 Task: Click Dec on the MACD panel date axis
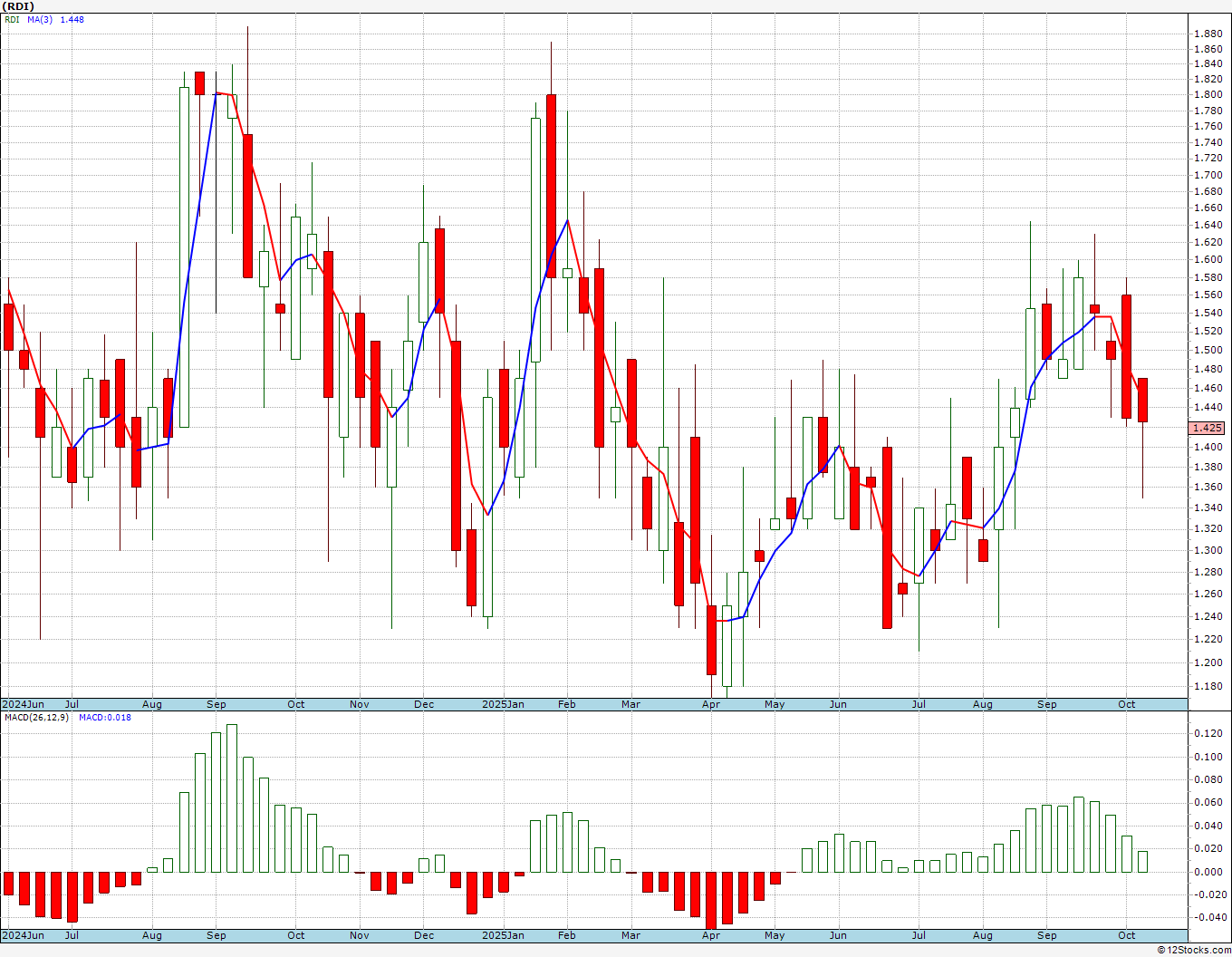424,935
